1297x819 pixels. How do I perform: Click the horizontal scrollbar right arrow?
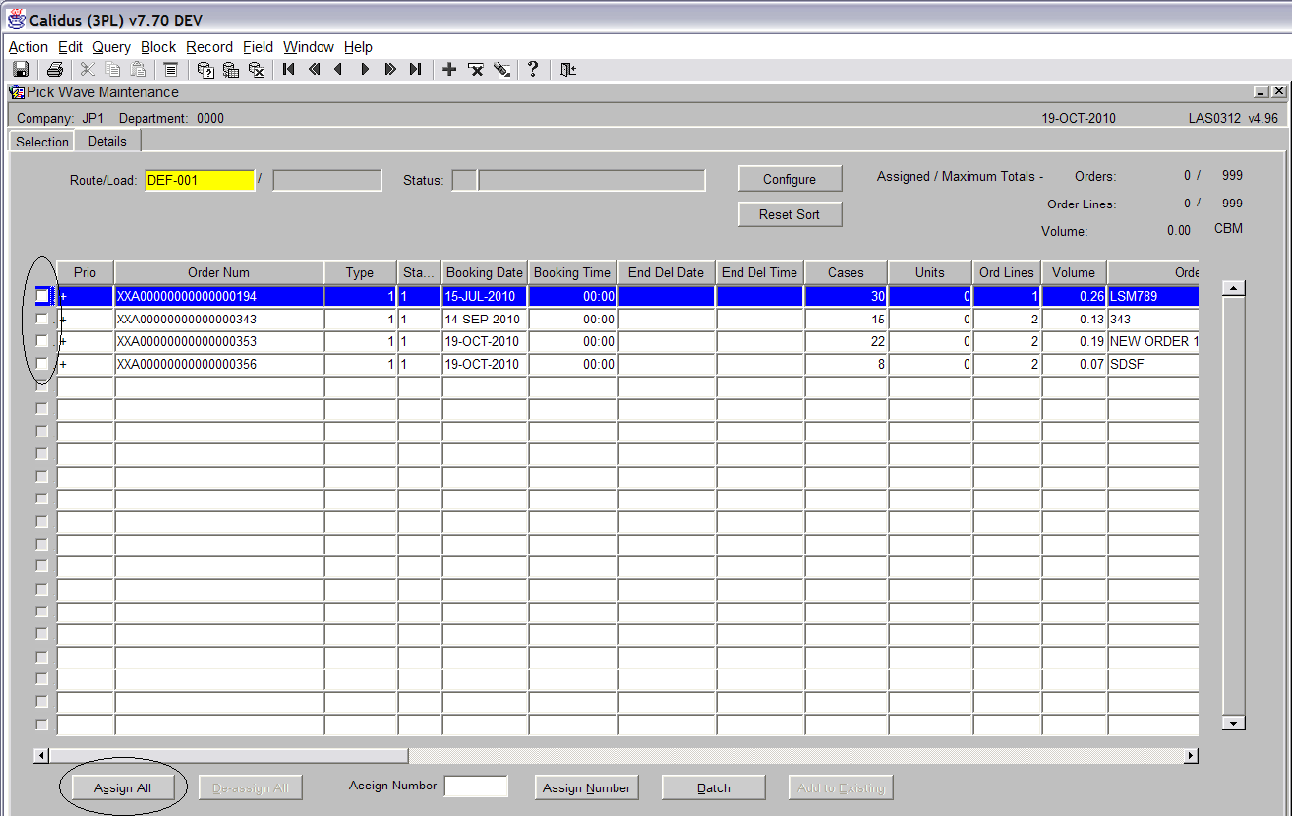[x=1190, y=756]
